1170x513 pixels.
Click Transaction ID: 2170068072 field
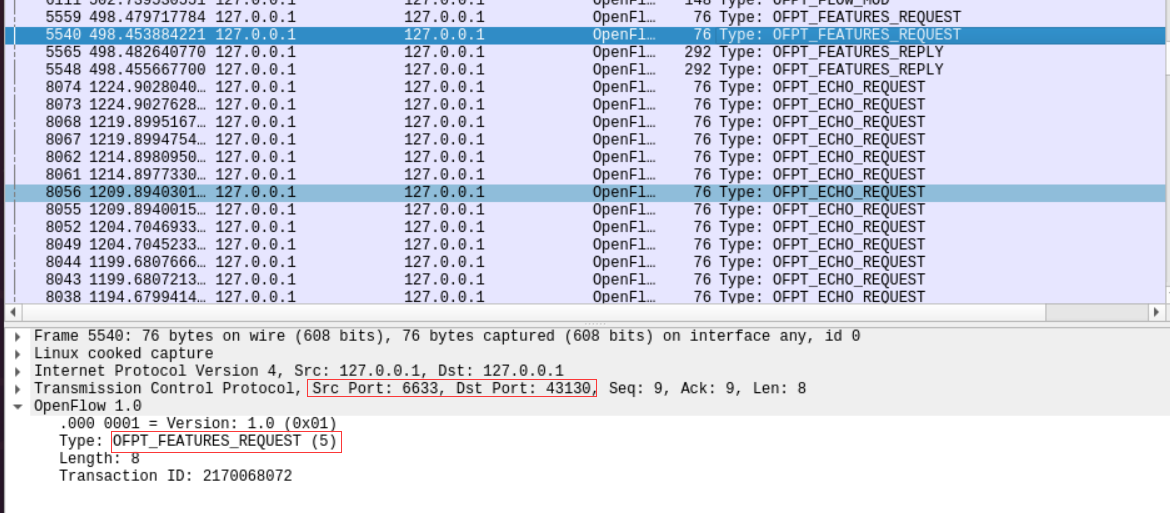tap(175, 476)
